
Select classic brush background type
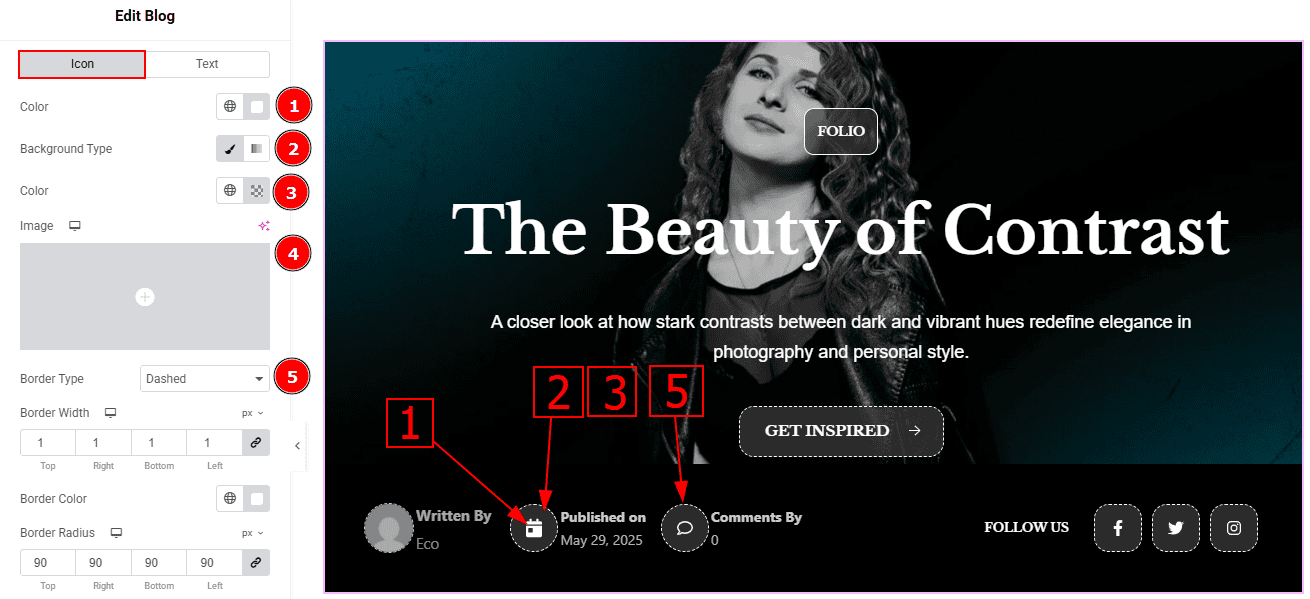tap(230, 149)
